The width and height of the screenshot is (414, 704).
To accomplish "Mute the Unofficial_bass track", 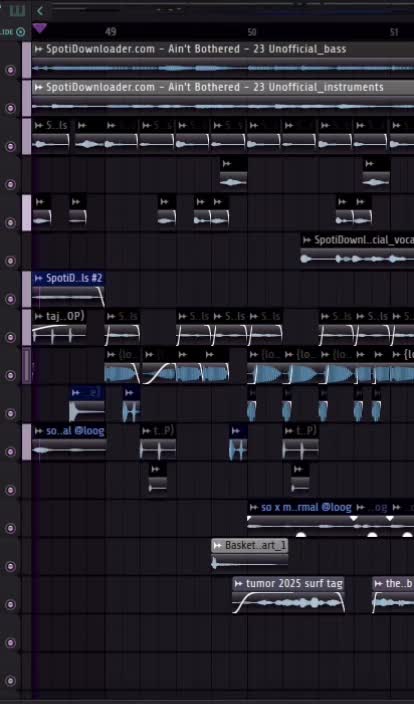I will (x=10, y=70).
